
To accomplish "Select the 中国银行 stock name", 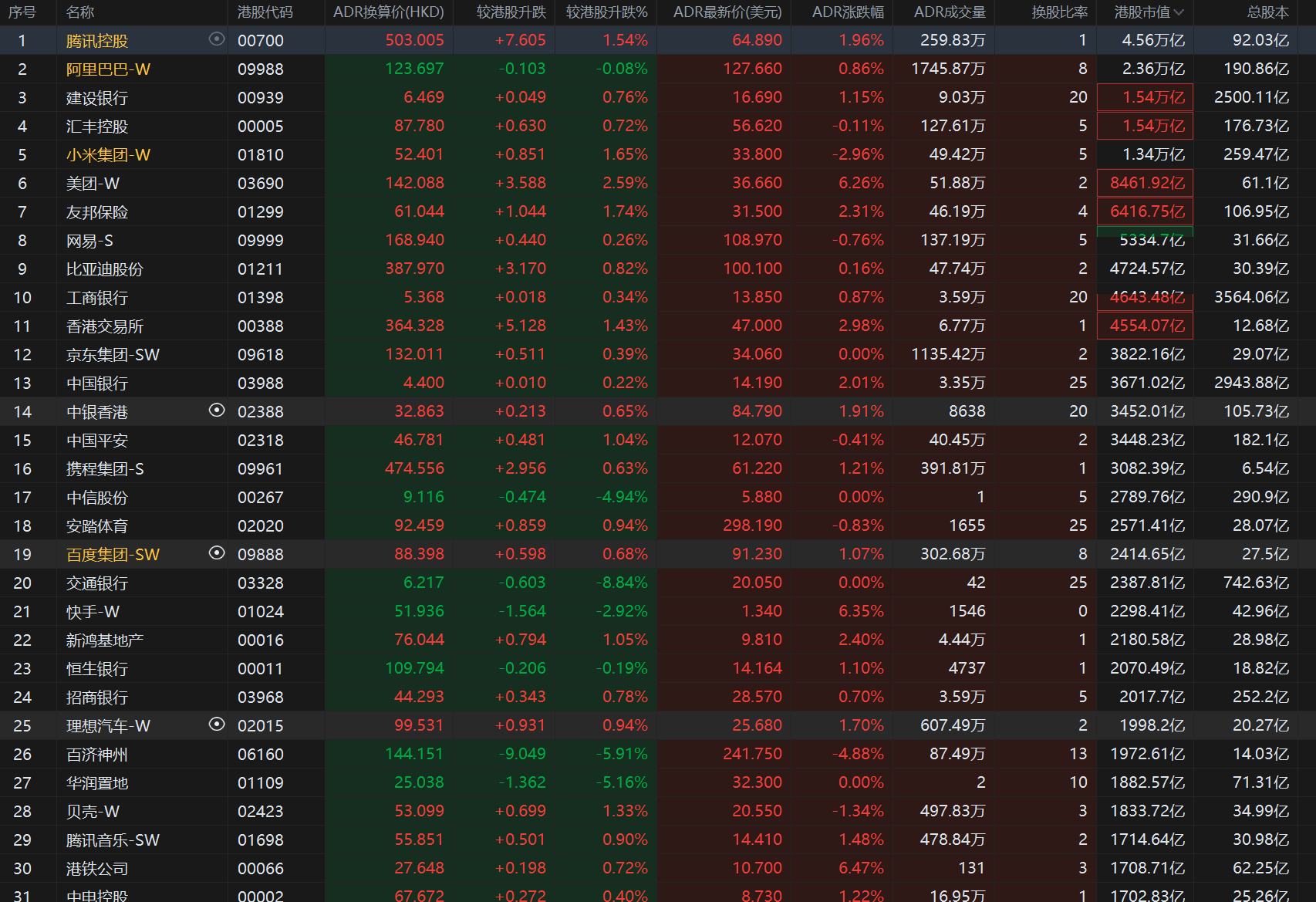I will coord(96,383).
